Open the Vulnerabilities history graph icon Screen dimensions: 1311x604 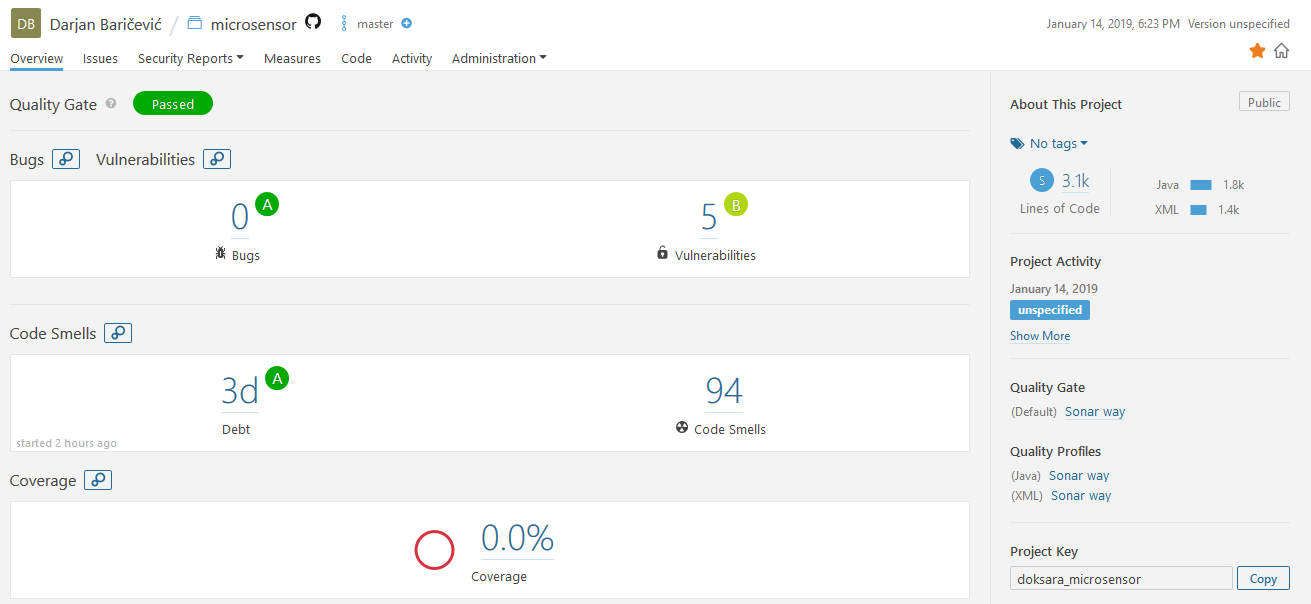[x=217, y=159]
